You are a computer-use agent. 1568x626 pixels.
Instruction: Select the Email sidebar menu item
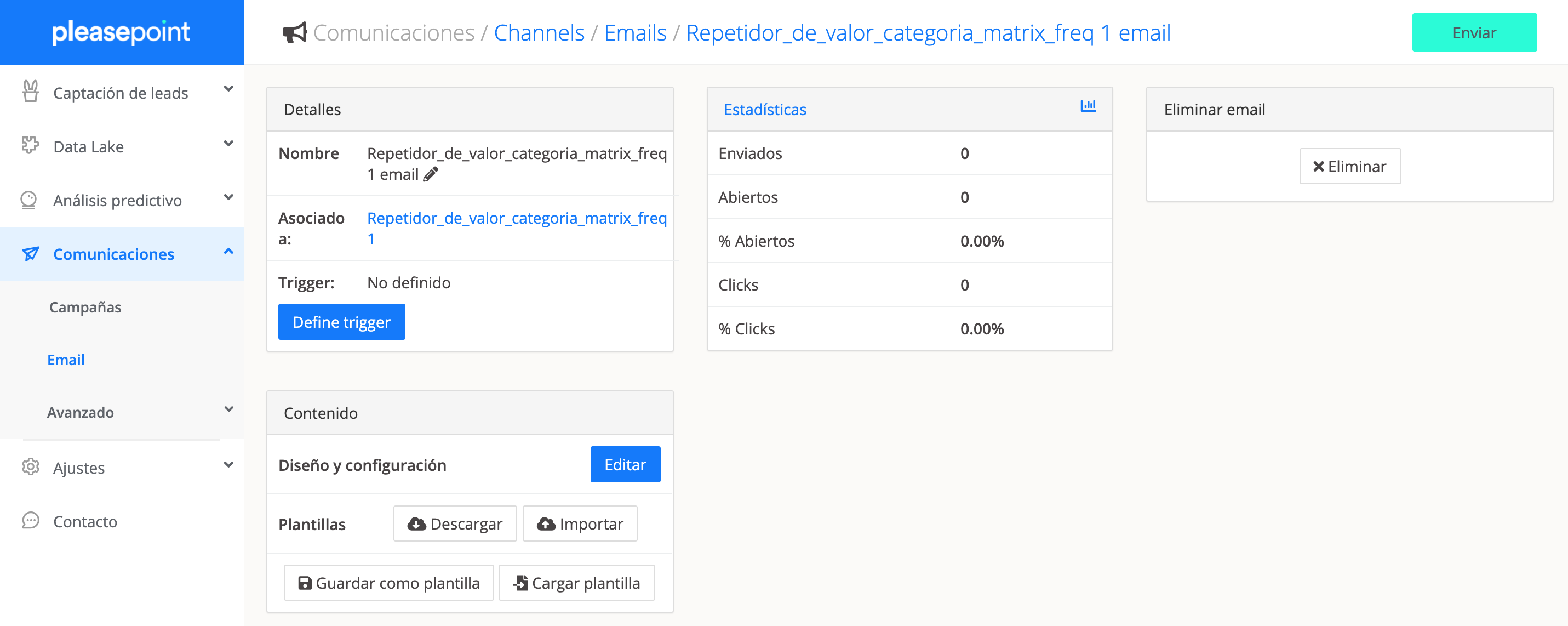(x=66, y=360)
